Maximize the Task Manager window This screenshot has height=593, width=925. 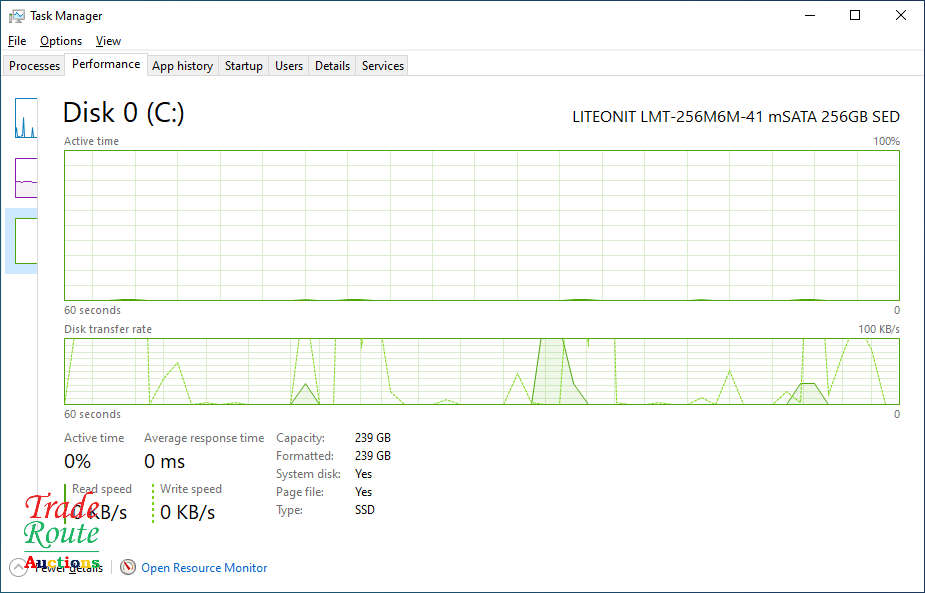[855, 16]
